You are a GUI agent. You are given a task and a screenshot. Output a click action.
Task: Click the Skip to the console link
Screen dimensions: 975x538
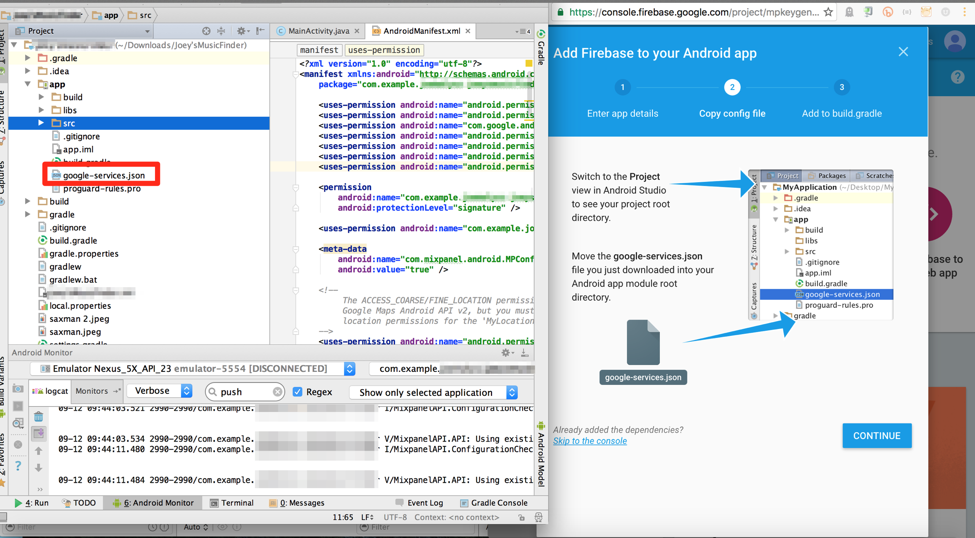[590, 441]
